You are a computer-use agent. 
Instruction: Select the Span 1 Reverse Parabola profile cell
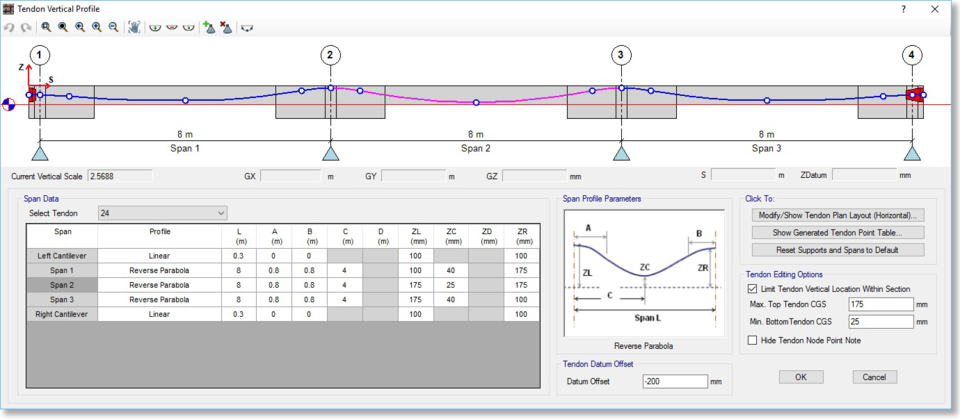coord(159,271)
